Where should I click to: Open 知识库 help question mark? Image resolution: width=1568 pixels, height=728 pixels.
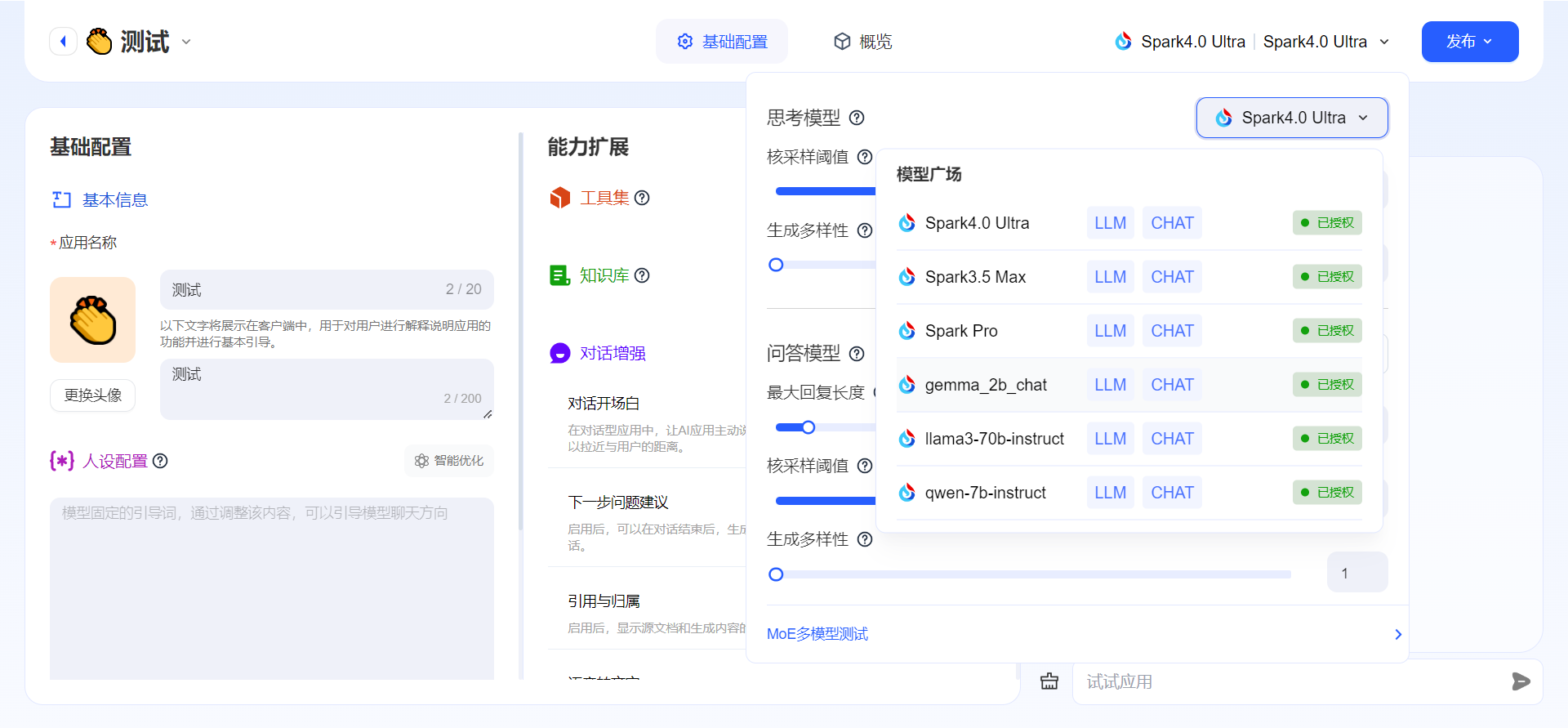(642, 275)
